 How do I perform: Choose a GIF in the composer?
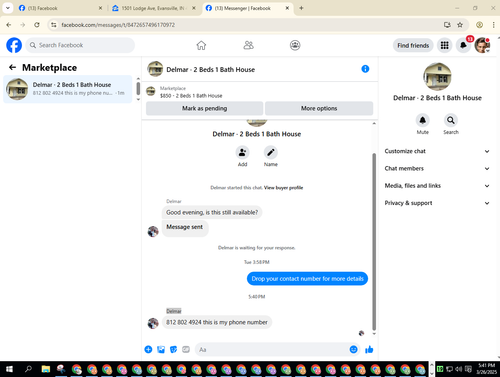pos(186,349)
